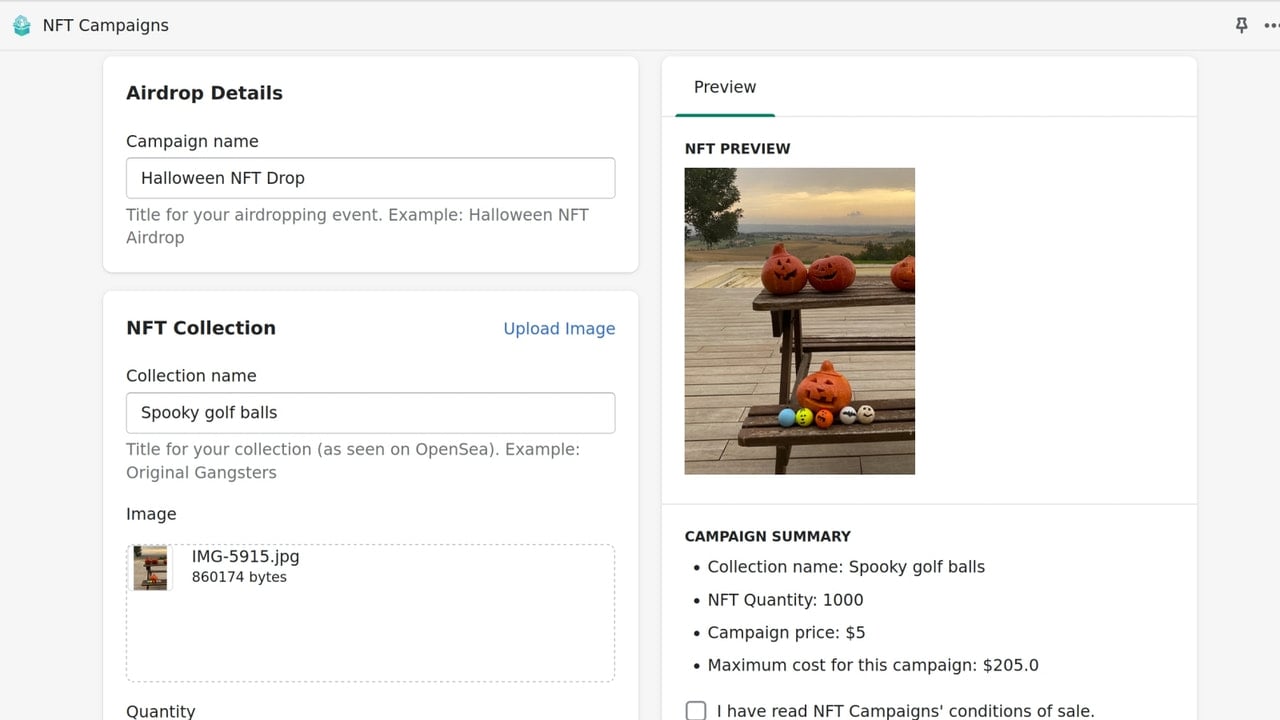This screenshot has height=720, width=1280.
Task: Click the NFT preview pumpkin image
Action: 800,321
